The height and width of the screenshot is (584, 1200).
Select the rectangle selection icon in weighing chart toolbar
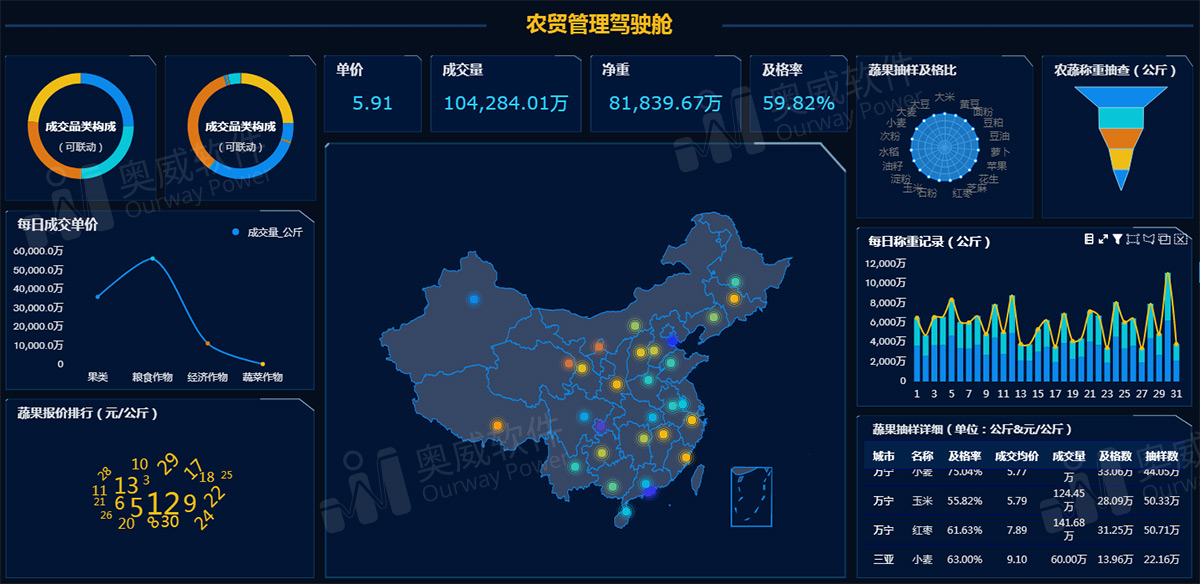1132,239
